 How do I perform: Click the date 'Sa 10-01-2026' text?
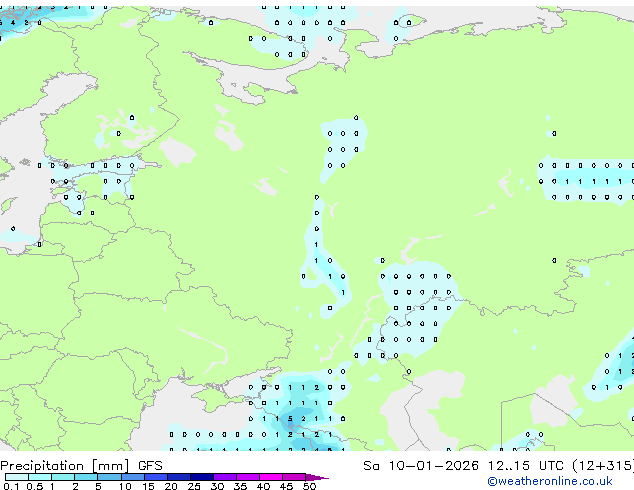point(421,466)
